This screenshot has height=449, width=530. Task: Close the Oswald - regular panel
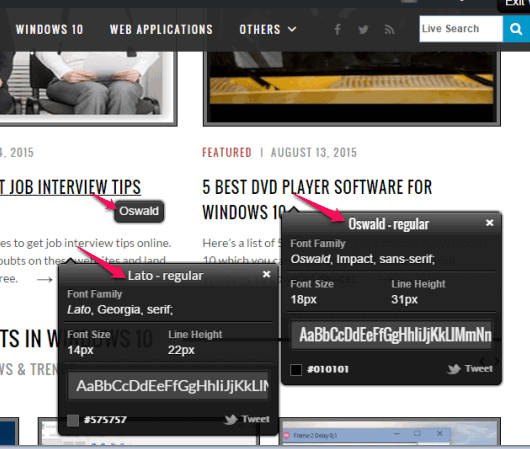pyautogui.click(x=489, y=222)
